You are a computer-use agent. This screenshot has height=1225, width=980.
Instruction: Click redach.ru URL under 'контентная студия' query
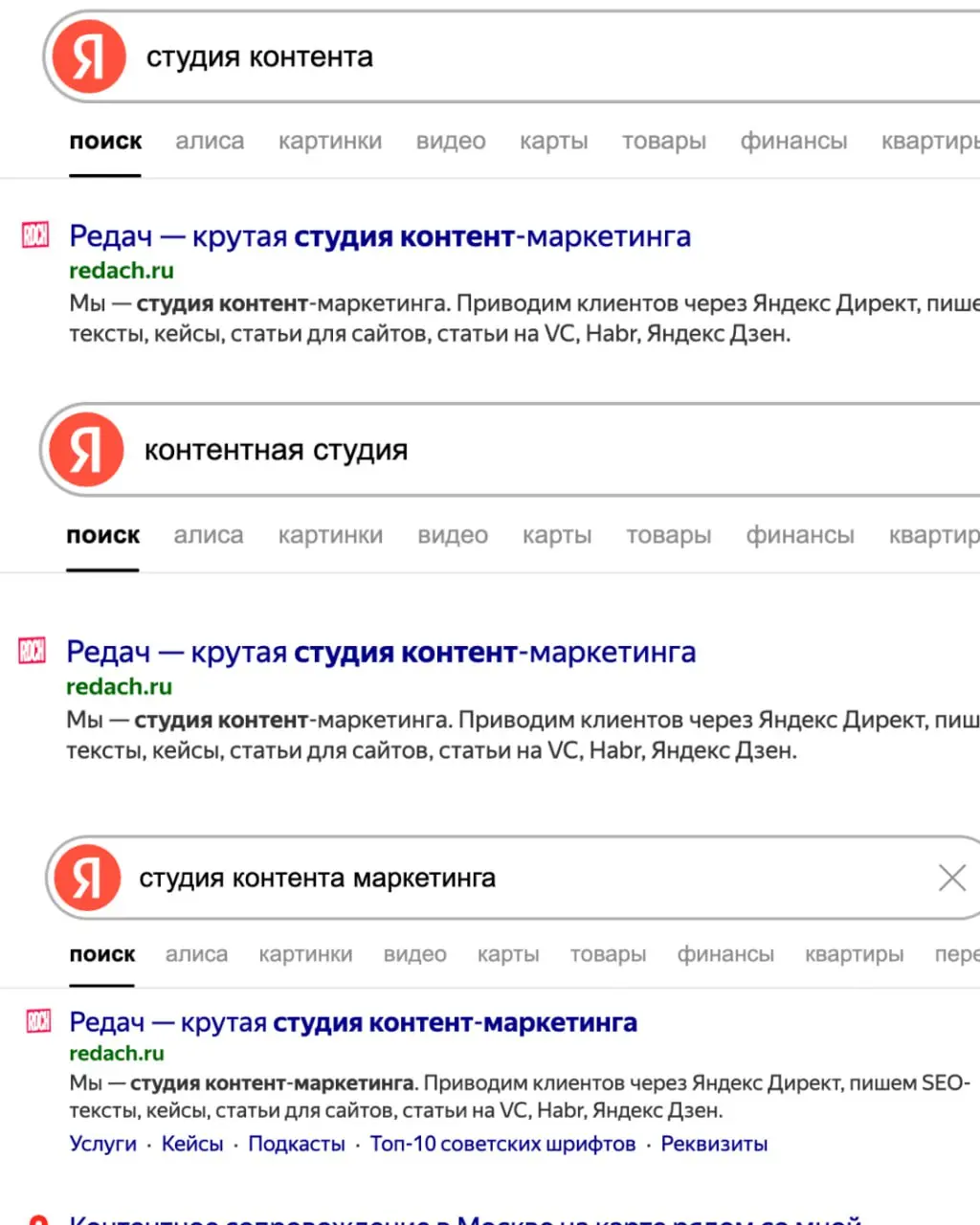coord(119,686)
